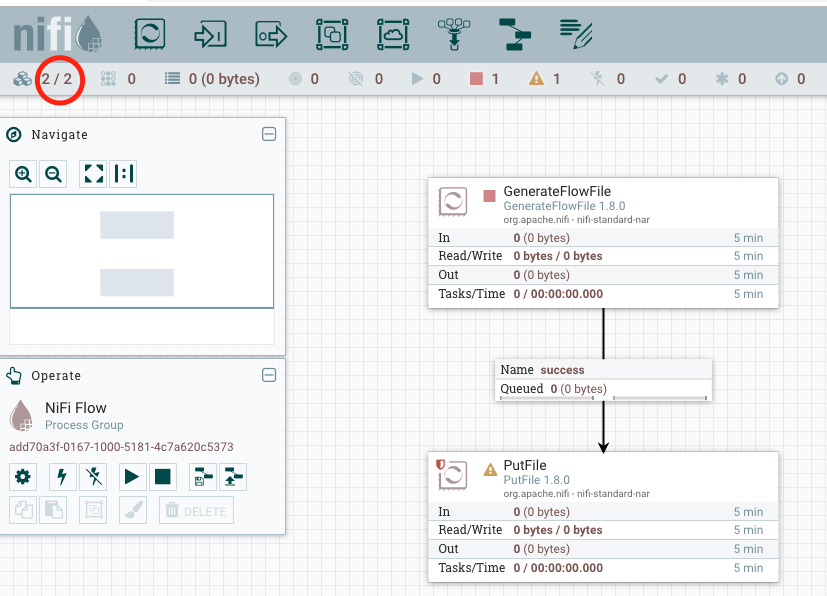Image resolution: width=827 pixels, height=596 pixels.
Task: Upload template from Operate panel
Action: pos(233,477)
